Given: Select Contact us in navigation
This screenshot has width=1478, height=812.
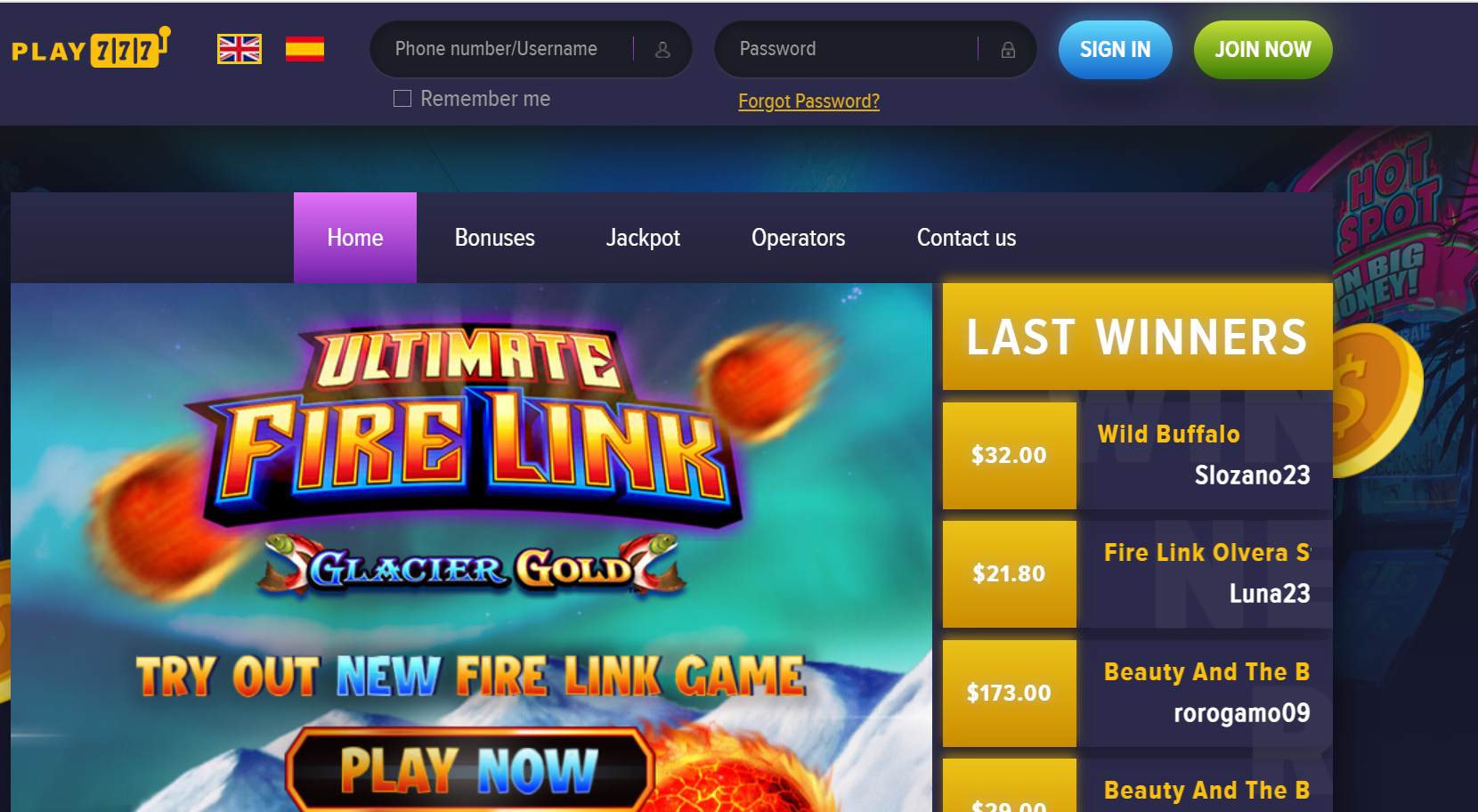Looking at the screenshot, I should click(x=967, y=238).
